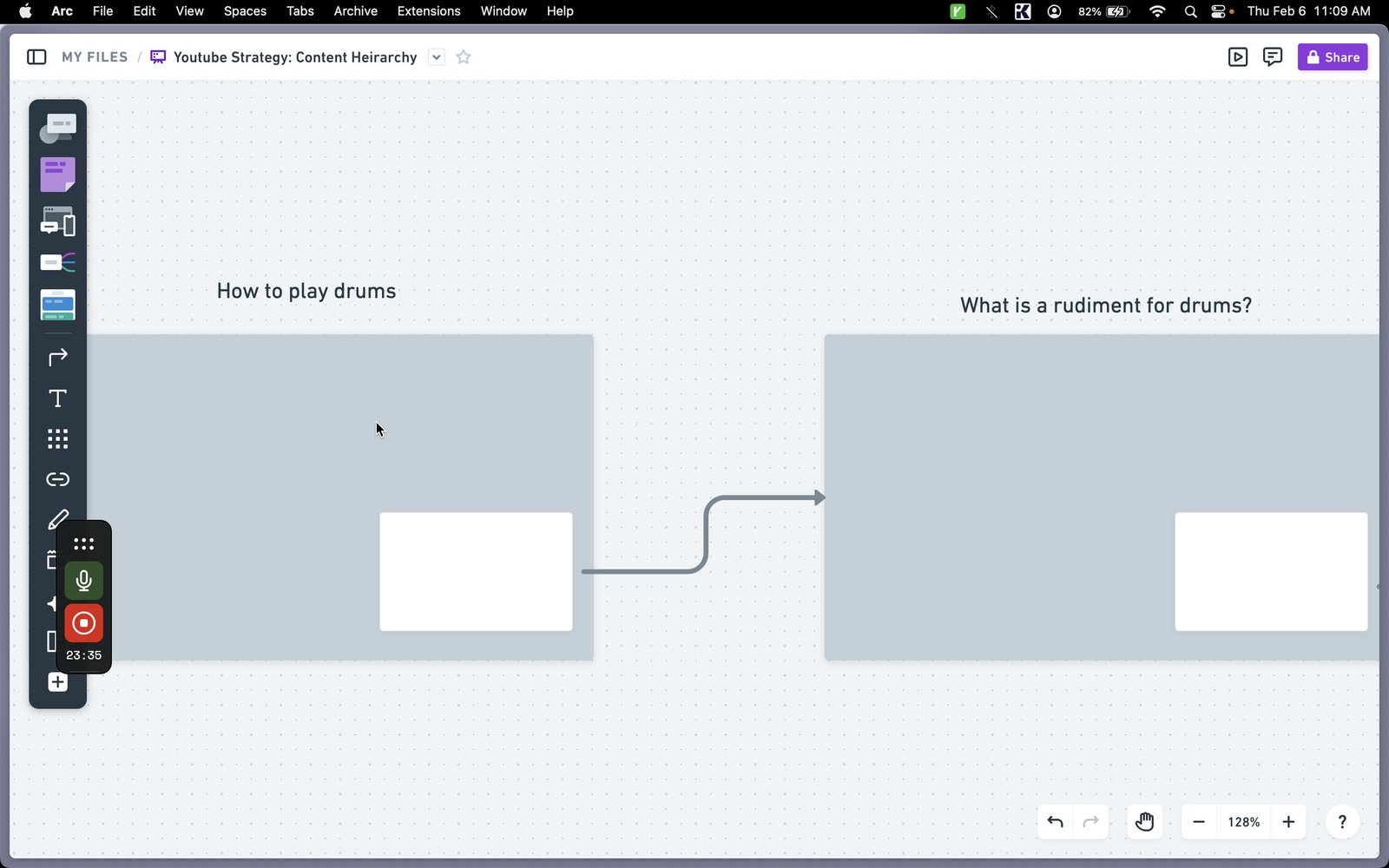1389x868 pixels.
Task: Select the "What is a rudiment for drums?" text
Action: pos(1106,306)
